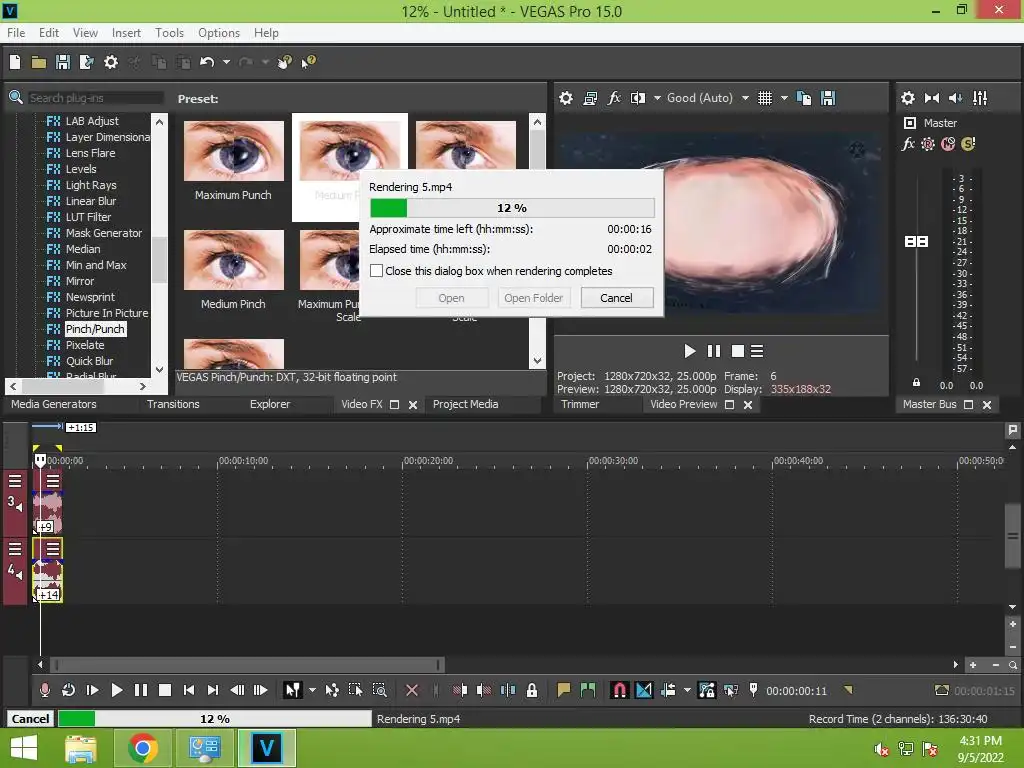Click Open Mixing Console icon
The width and height of the screenshot is (1024, 768).
click(x=980, y=98)
